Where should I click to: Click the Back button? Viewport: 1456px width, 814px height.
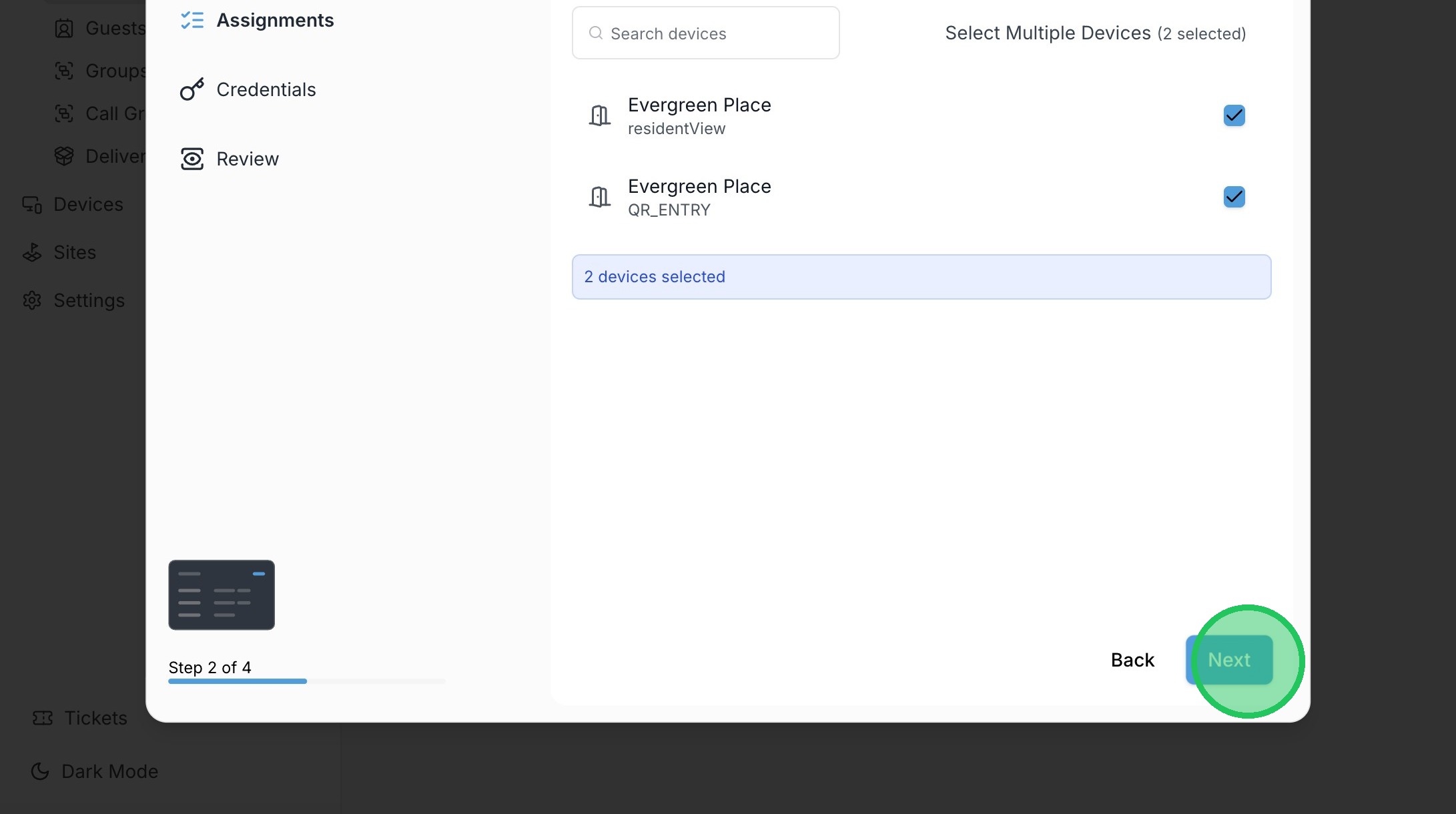point(1132,660)
